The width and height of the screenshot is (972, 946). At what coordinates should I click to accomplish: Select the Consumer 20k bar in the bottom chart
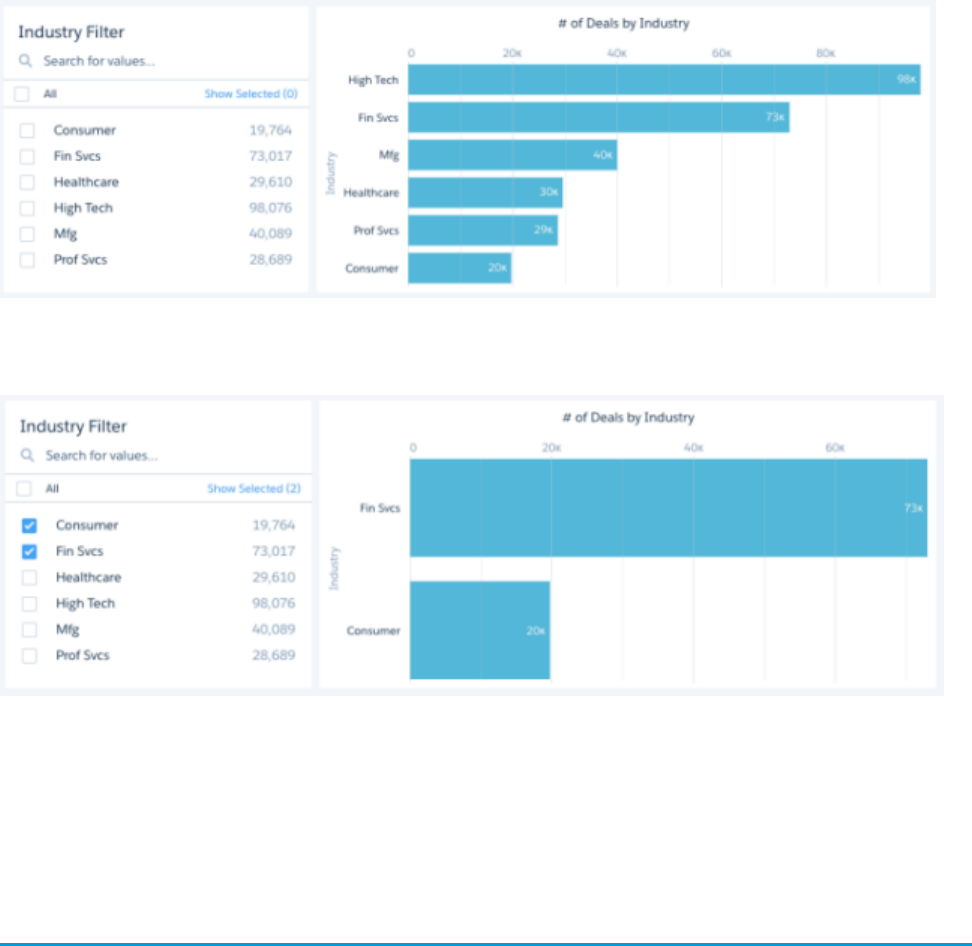[480, 630]
